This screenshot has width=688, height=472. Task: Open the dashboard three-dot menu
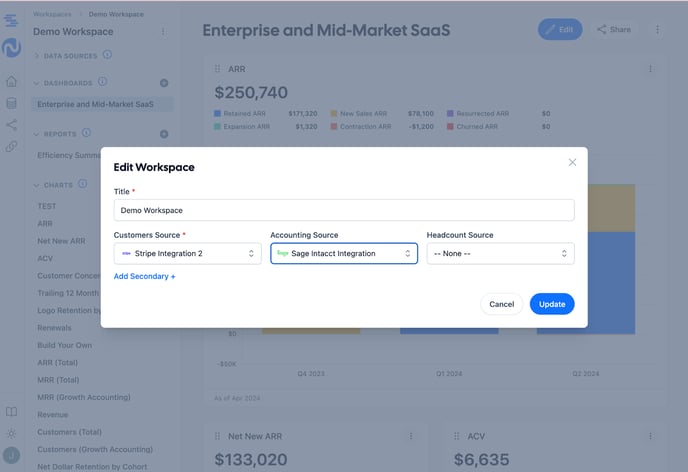click(657, 29)
